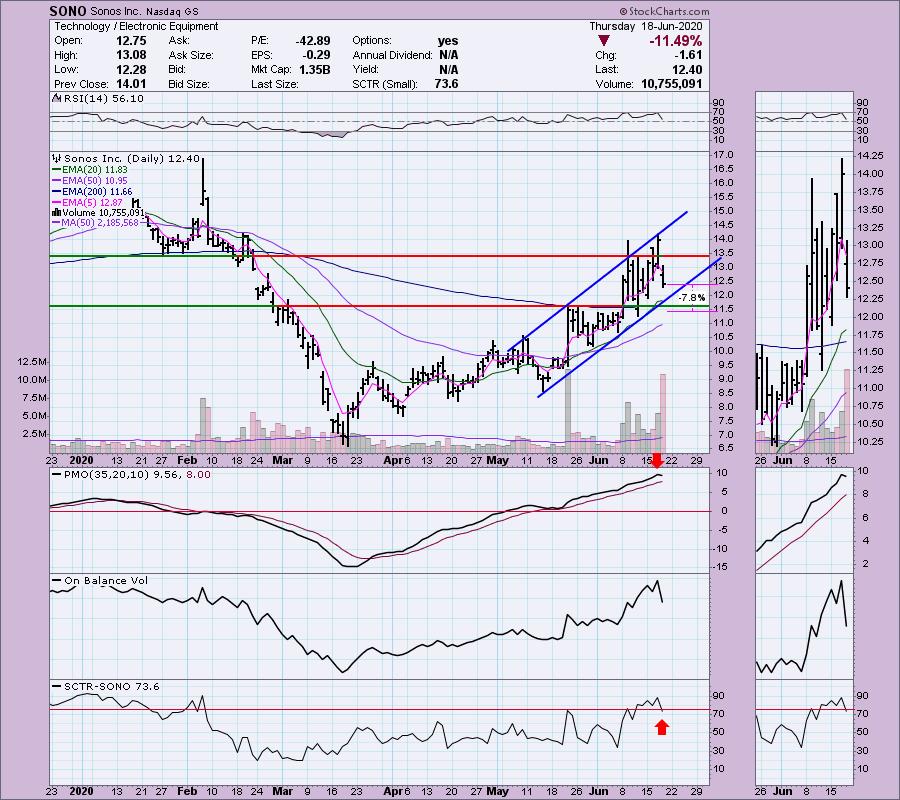
Task: Click the EMA(200) 11.66 legend entry
Action: click(92, 192)
